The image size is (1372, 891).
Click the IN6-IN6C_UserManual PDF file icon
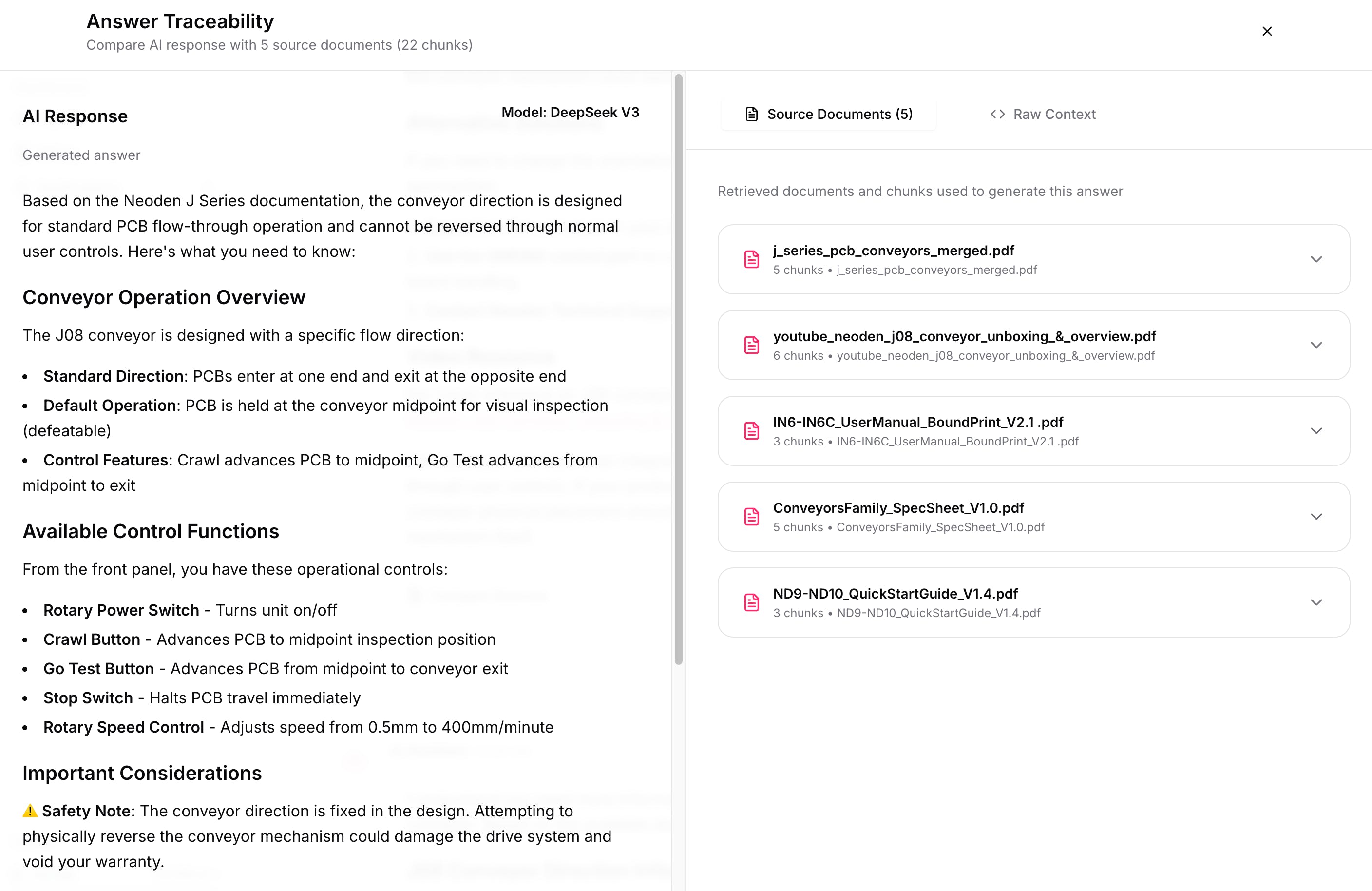coord(752,431)
